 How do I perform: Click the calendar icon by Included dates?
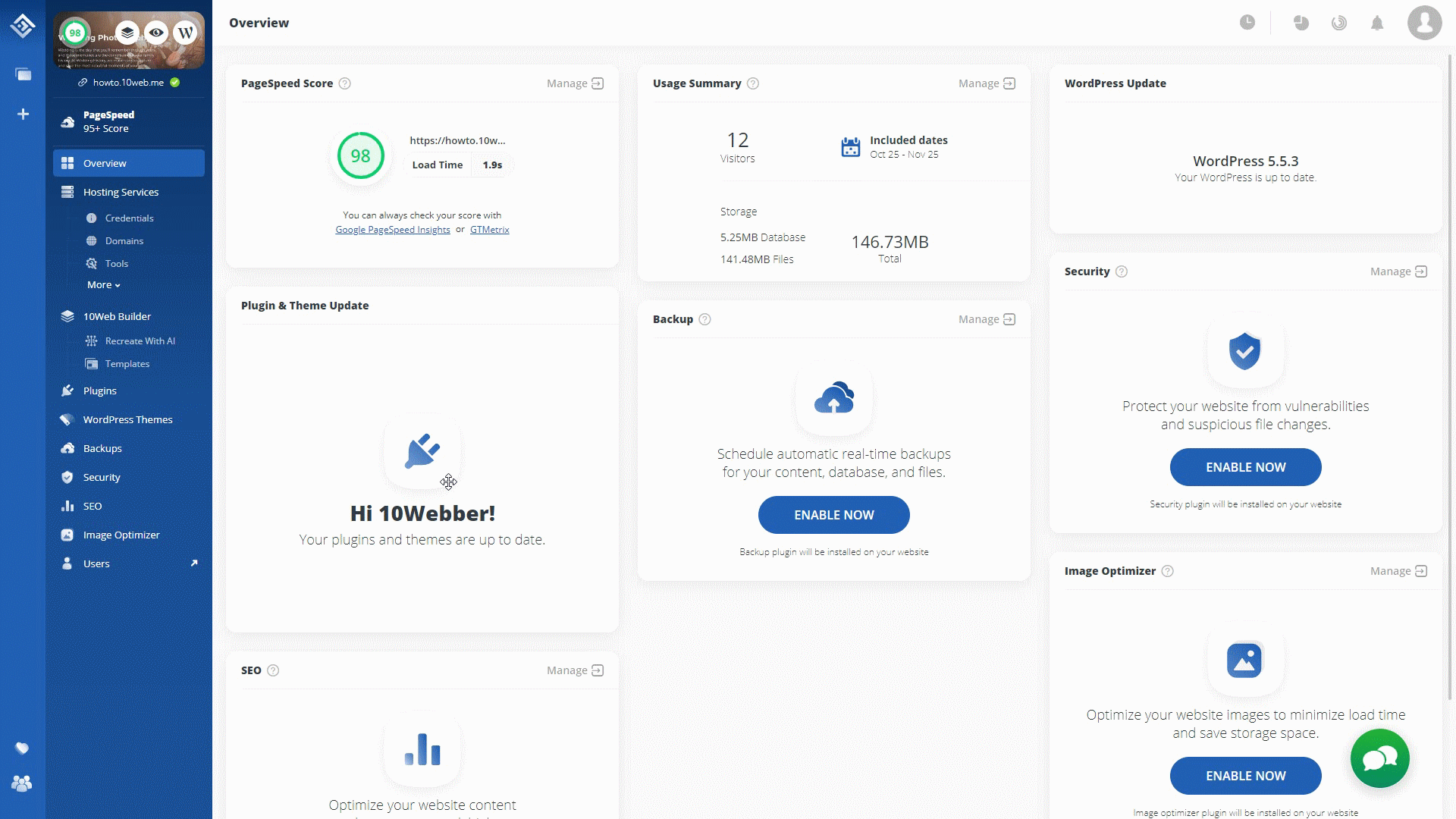coord(851,147)
